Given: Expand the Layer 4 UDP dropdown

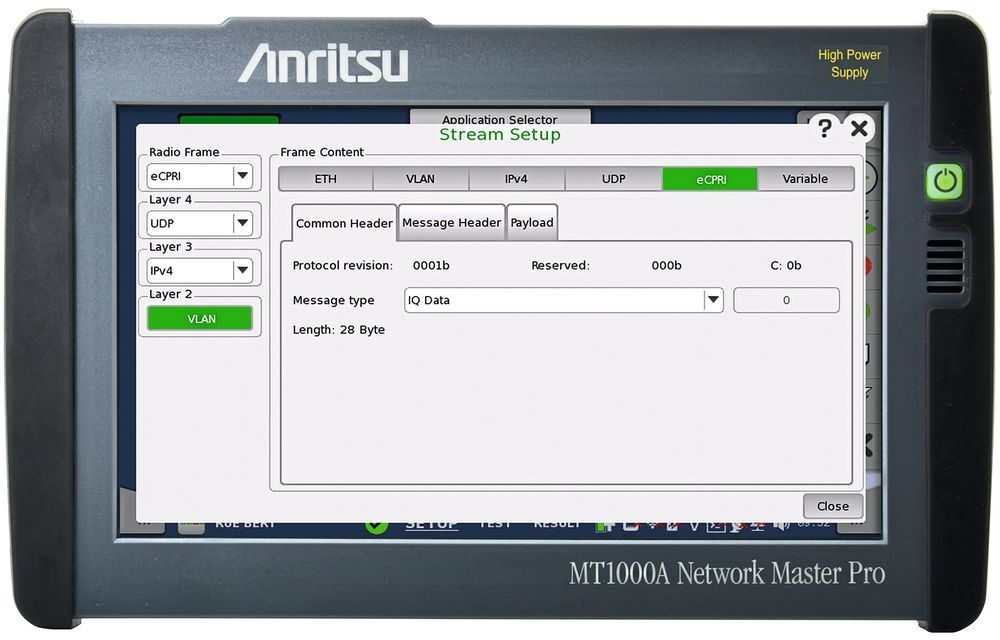Looking at the screenshot, I should [200, 223].
